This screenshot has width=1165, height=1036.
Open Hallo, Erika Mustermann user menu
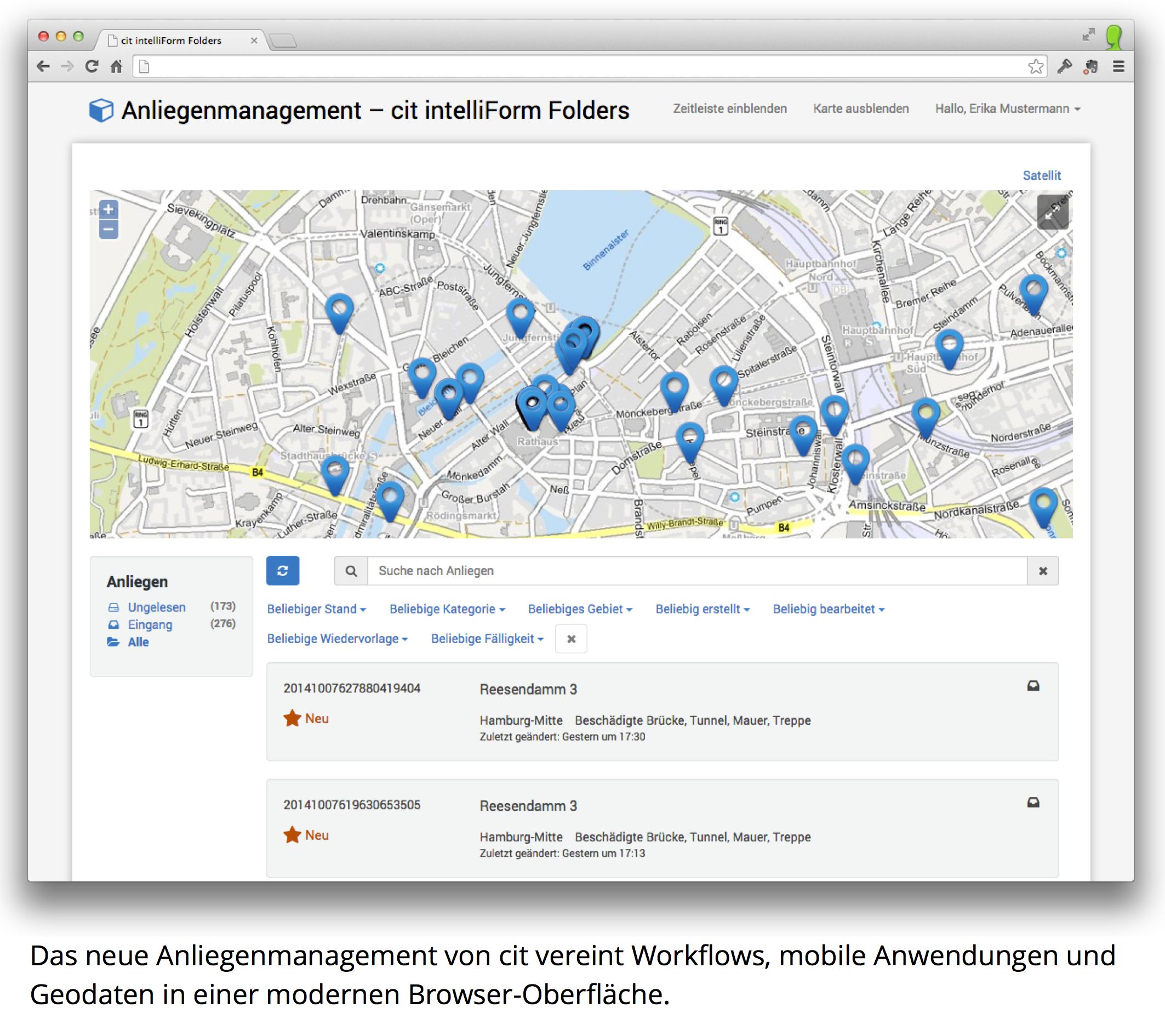click(x=1007, y=109)
